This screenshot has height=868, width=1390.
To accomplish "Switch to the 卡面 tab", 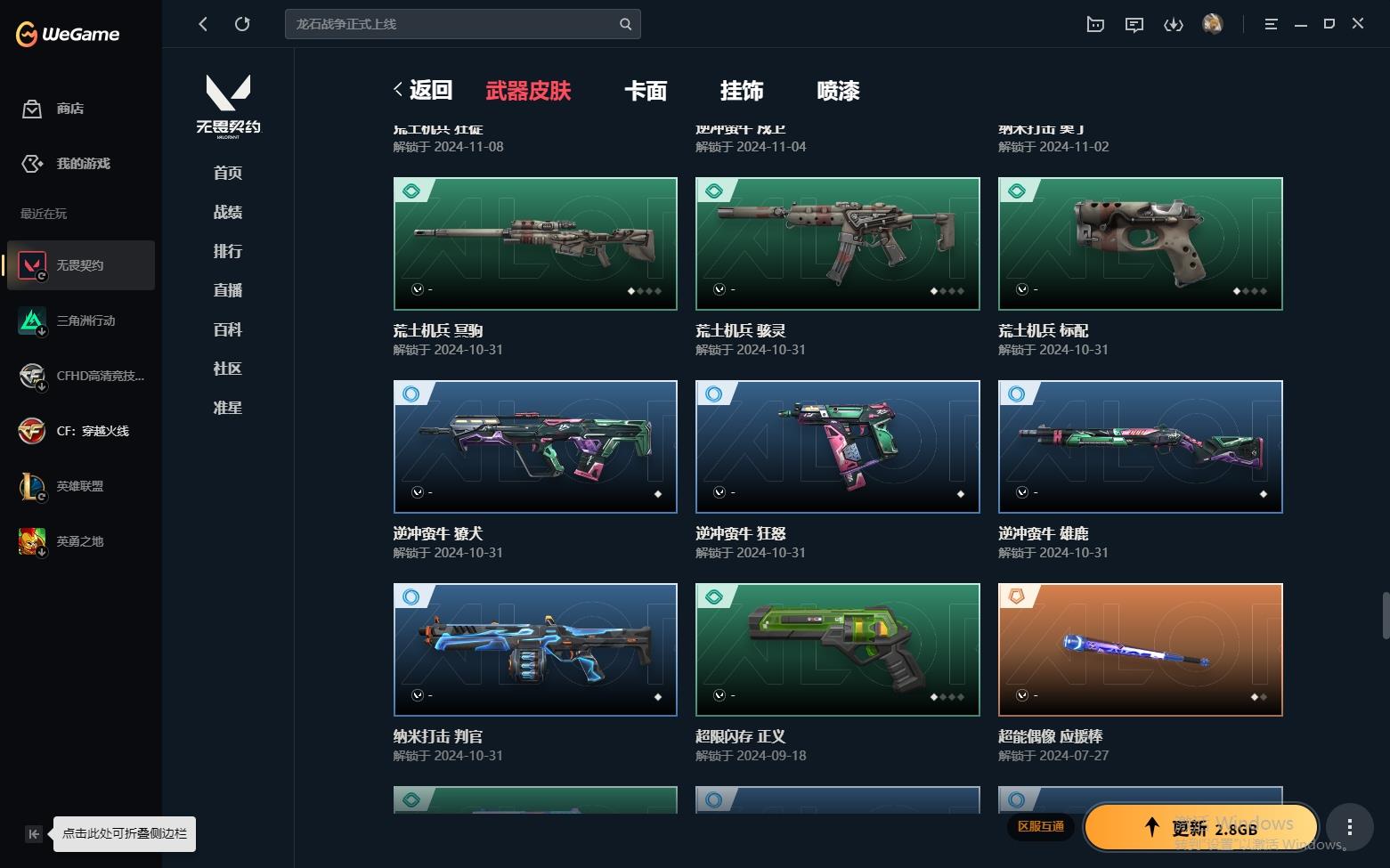I will (646, 91).
